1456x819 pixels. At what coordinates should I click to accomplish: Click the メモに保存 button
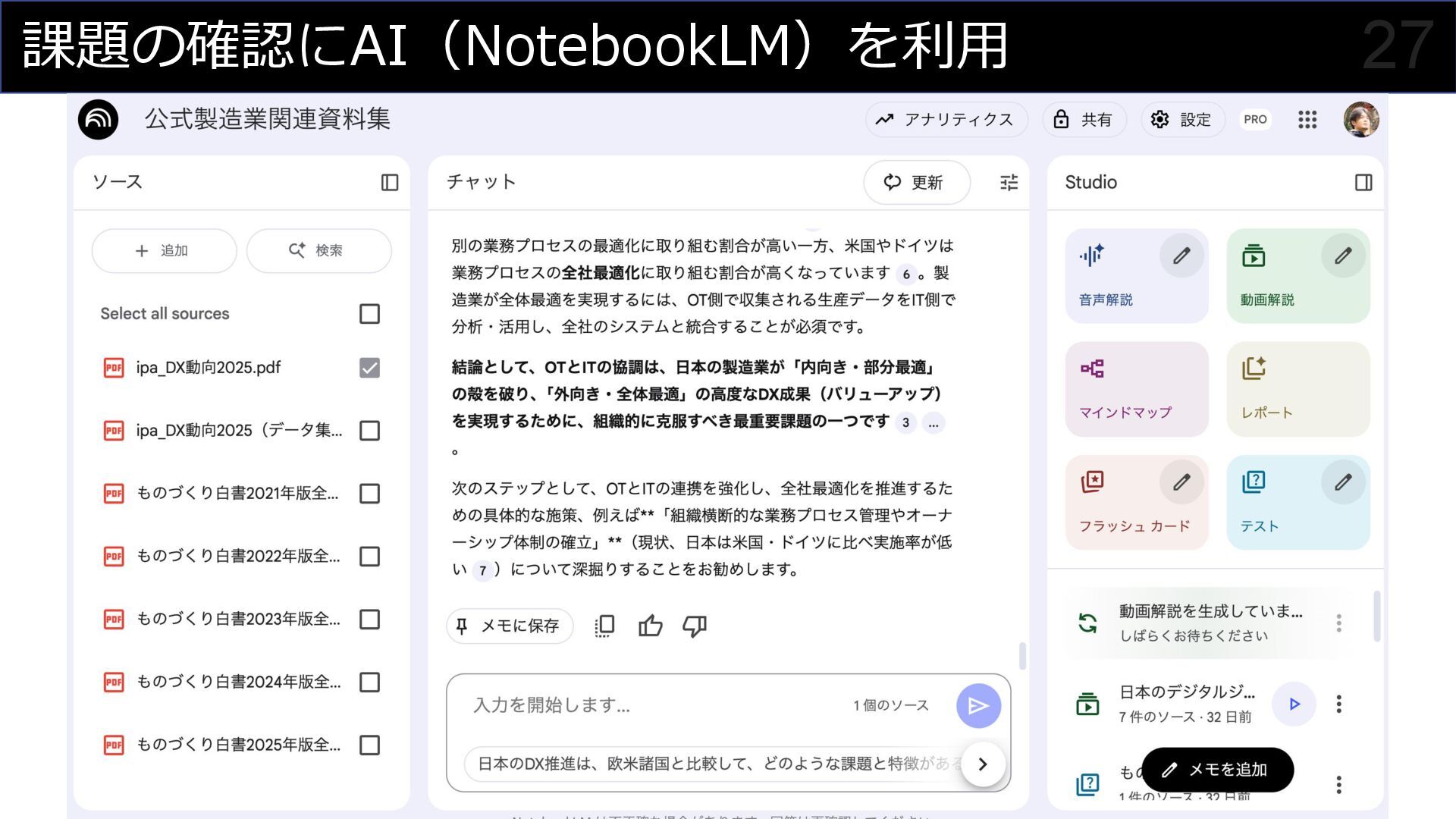tap(510, 626)
